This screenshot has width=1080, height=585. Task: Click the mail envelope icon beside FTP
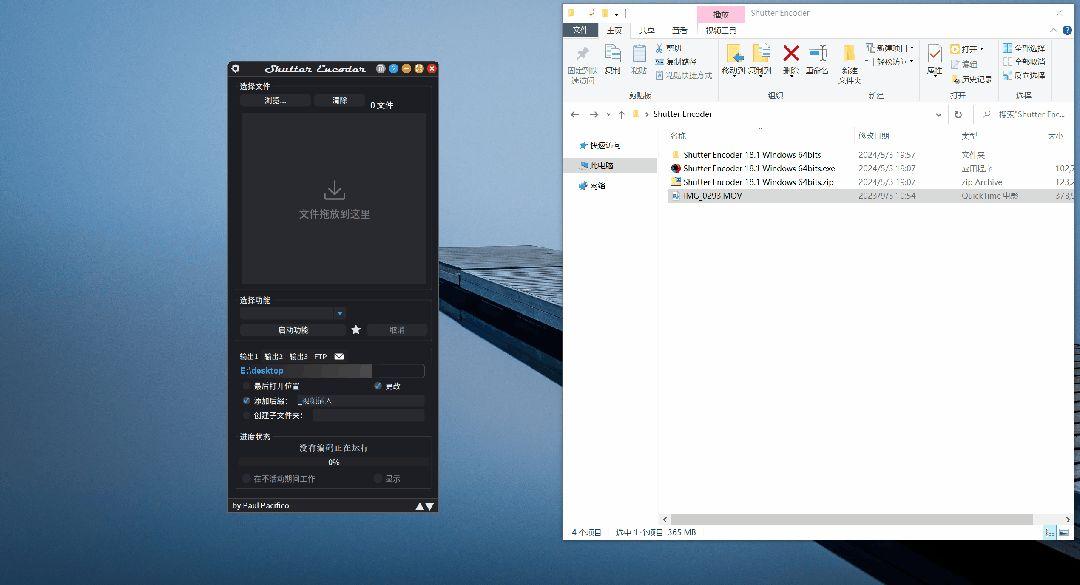[x=339, y=356]
